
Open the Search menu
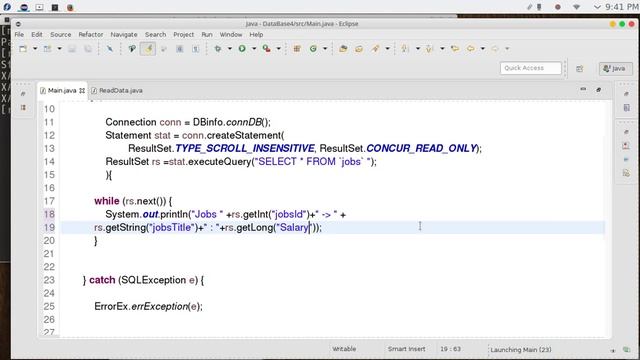[156, 35]
